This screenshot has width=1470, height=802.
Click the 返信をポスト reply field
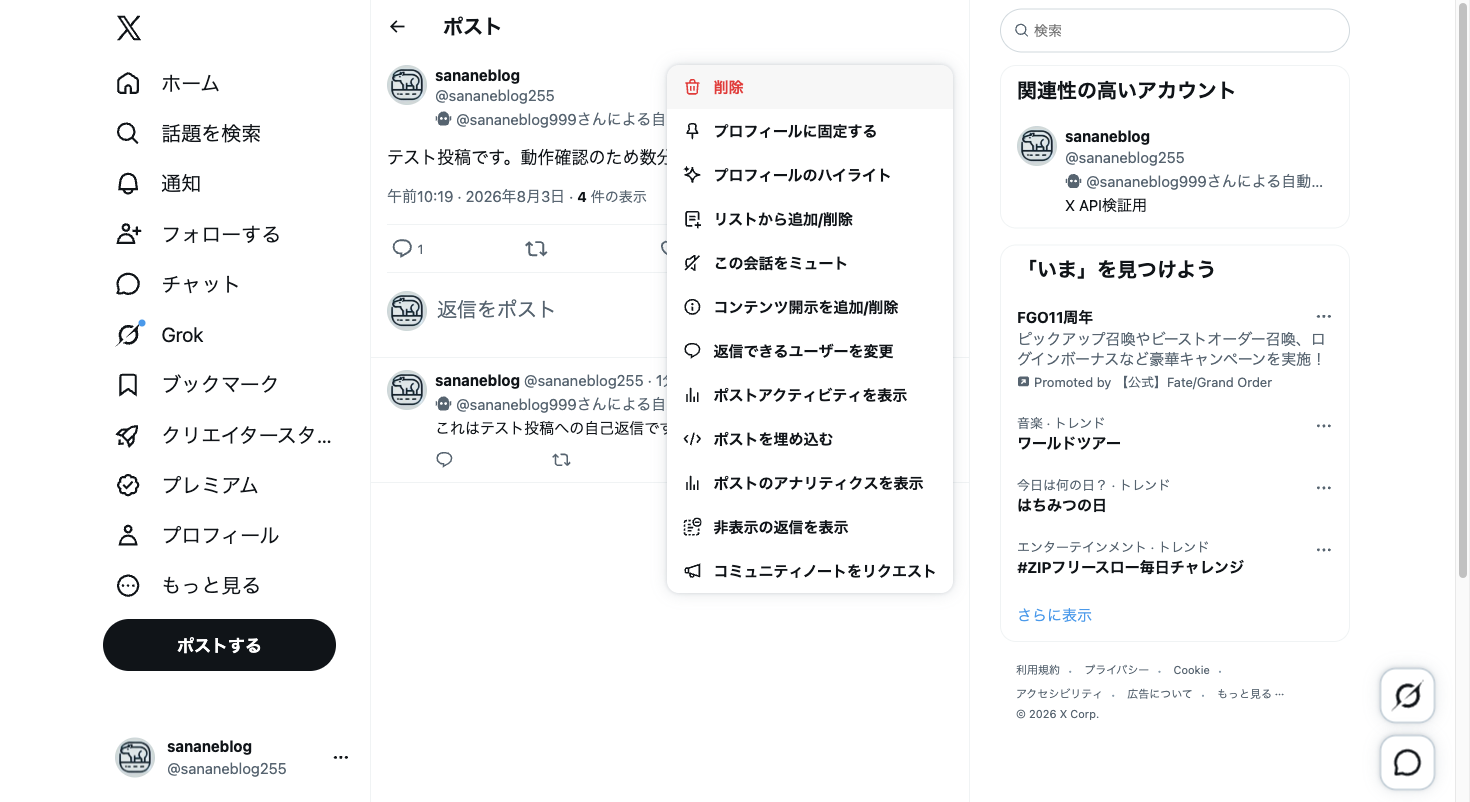click(496, 310)
